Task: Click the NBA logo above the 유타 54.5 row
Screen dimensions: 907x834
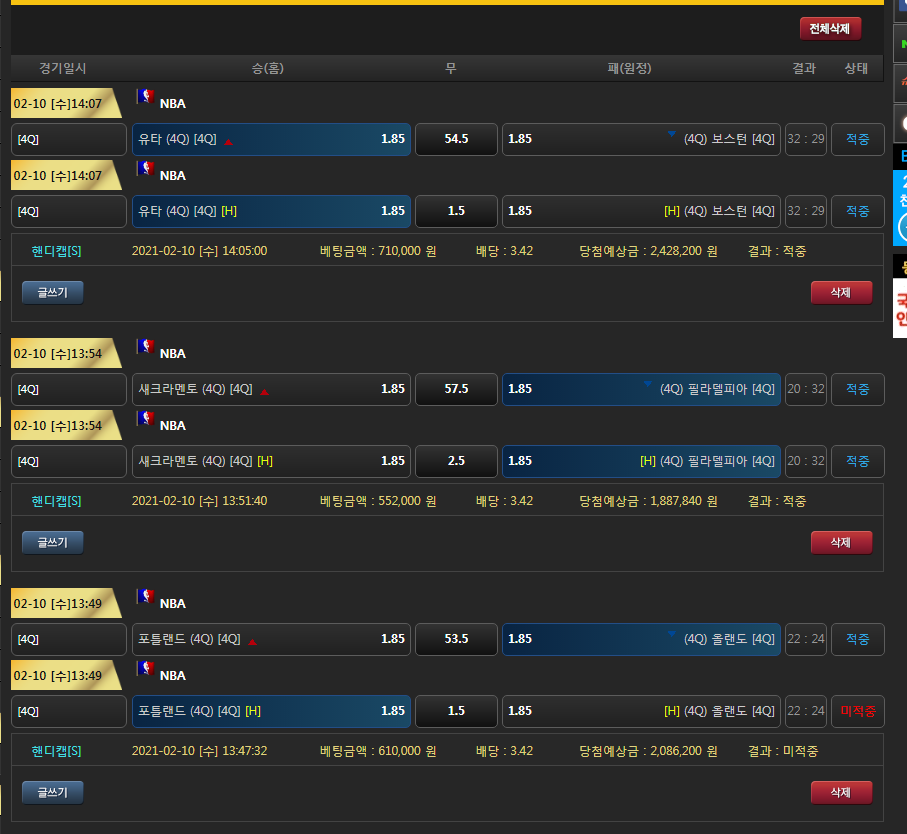Action: [x=146, y=97]
